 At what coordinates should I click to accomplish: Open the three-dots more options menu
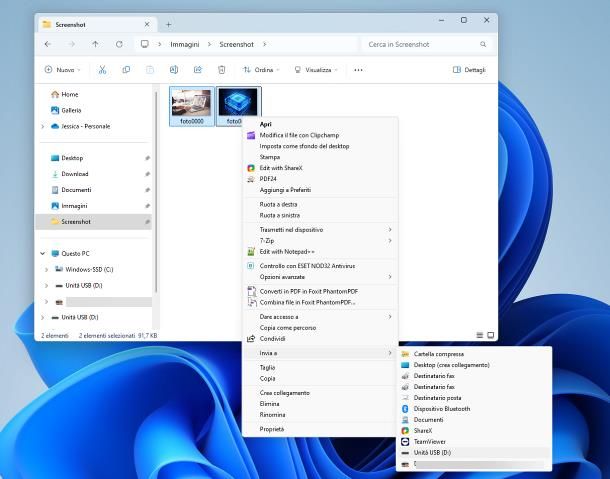pos(358,70)
